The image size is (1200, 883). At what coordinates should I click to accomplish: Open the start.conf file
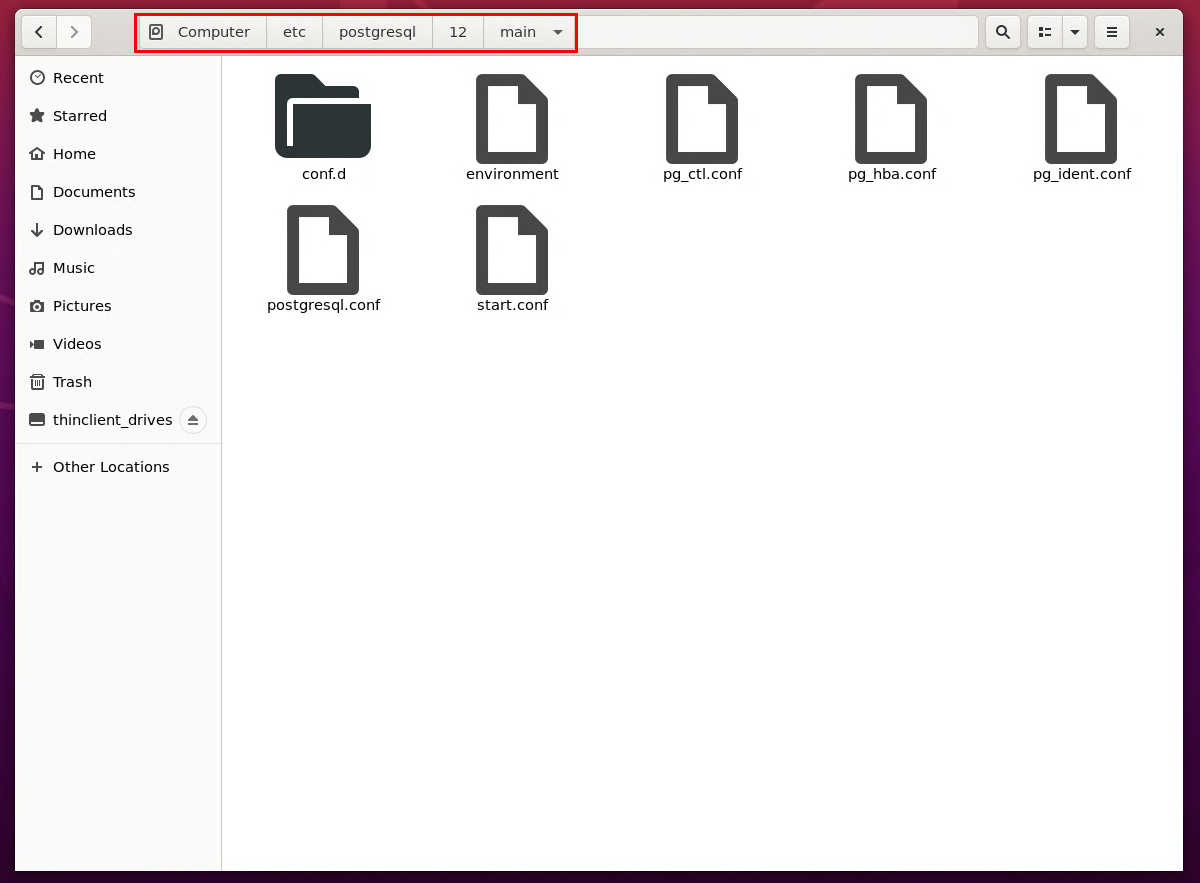click(x=512, y=248)
